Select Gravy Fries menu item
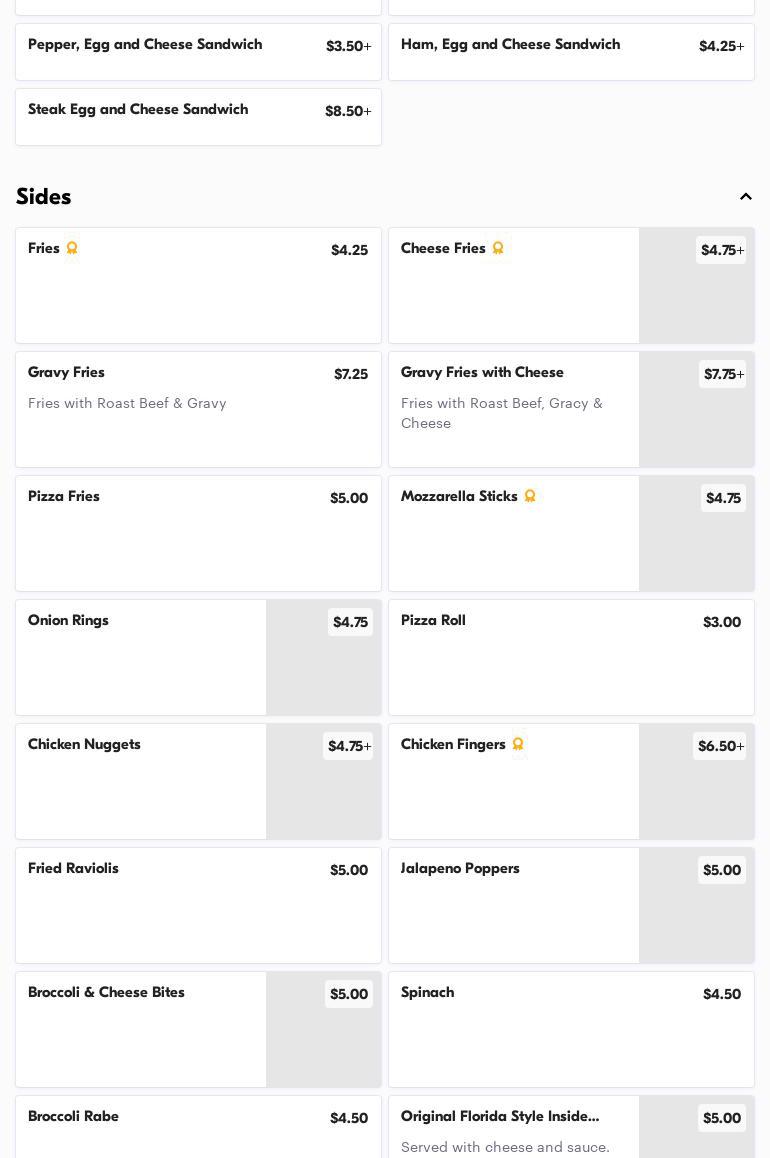 coord(198,409)
